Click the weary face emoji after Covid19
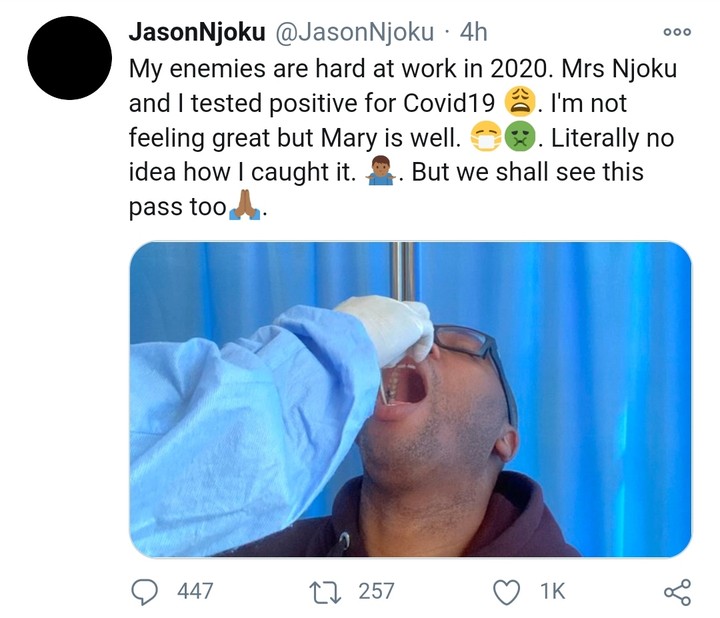The height and width of the screenshot is (618, 720). click(522, 102)
